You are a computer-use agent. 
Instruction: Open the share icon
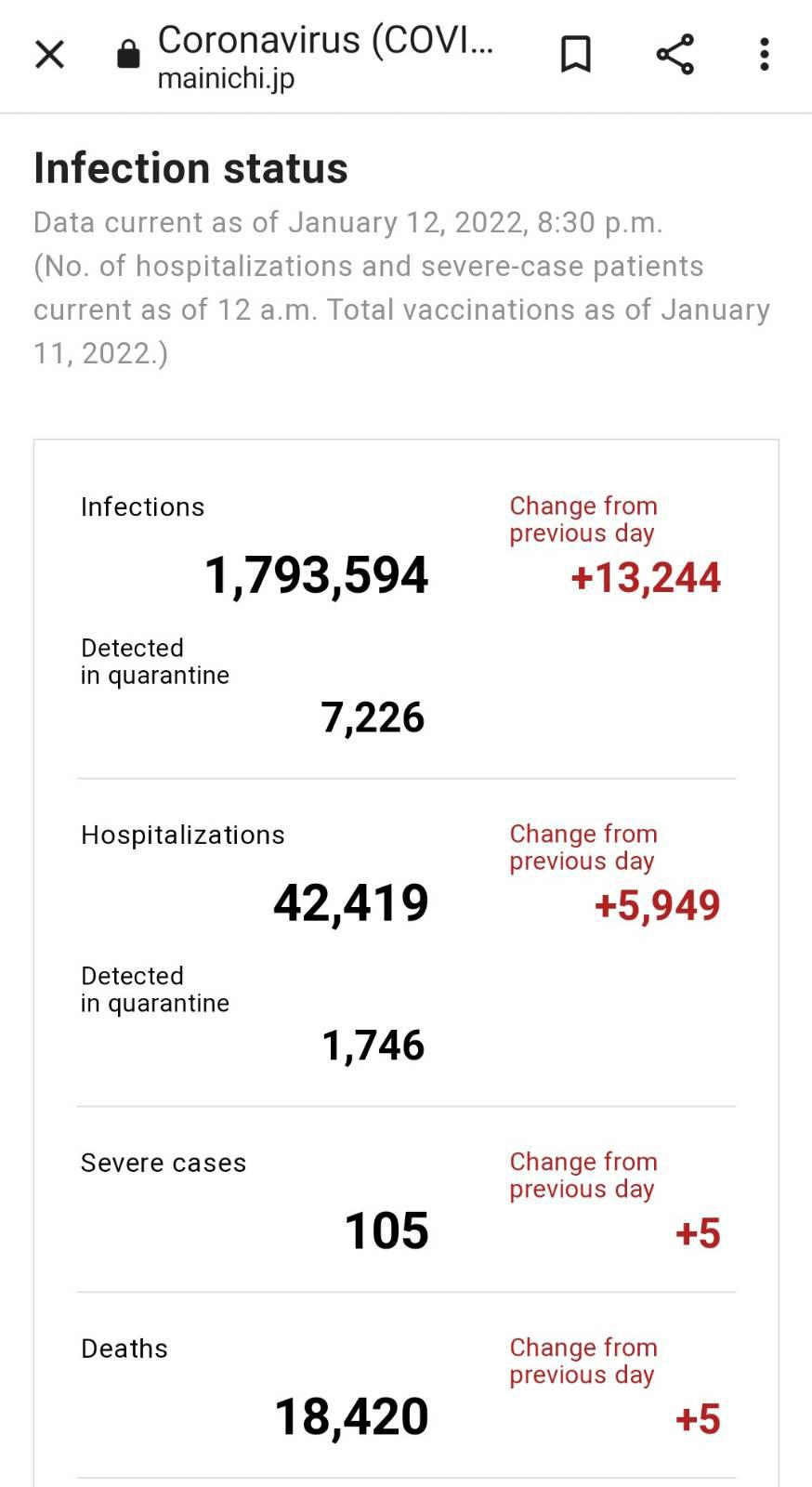pyautogui.click(x=675, y=55)
